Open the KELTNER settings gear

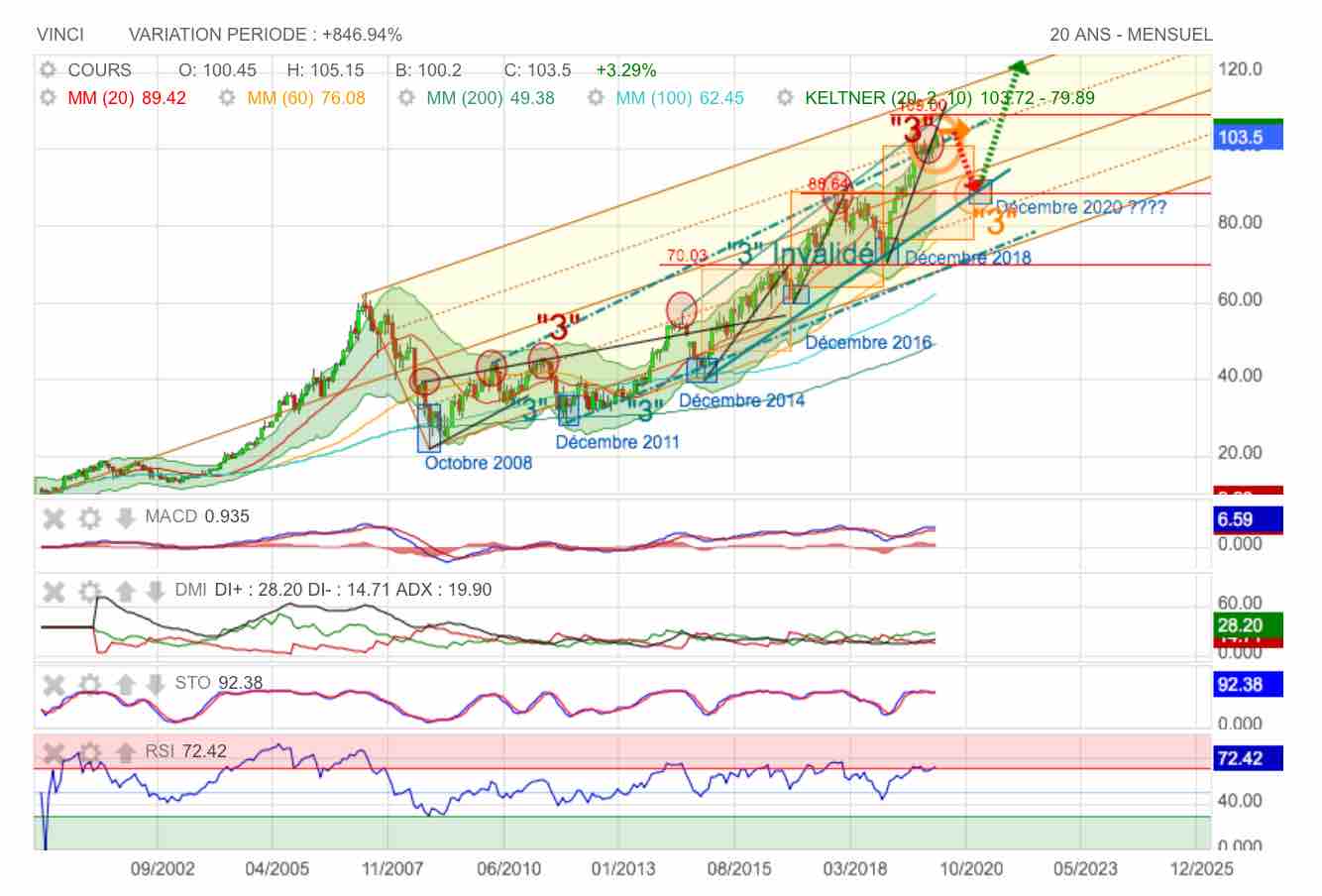[786, 98]
